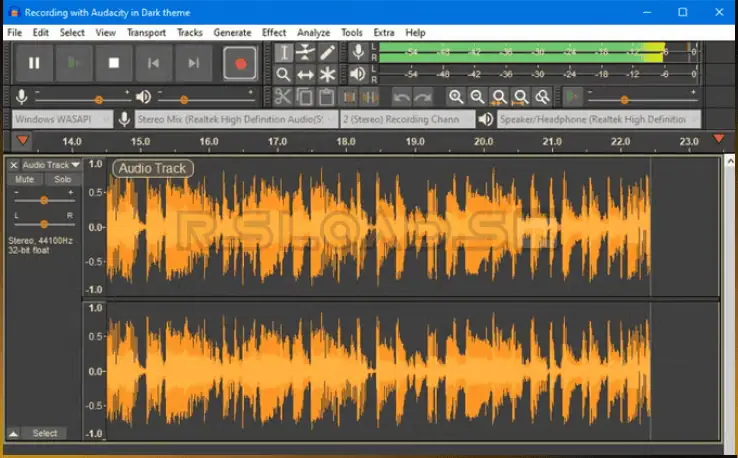Adjust the track pan L/R slider
Image resolution: width=738 pixels, height=458 pixels.
pos(44,224)
